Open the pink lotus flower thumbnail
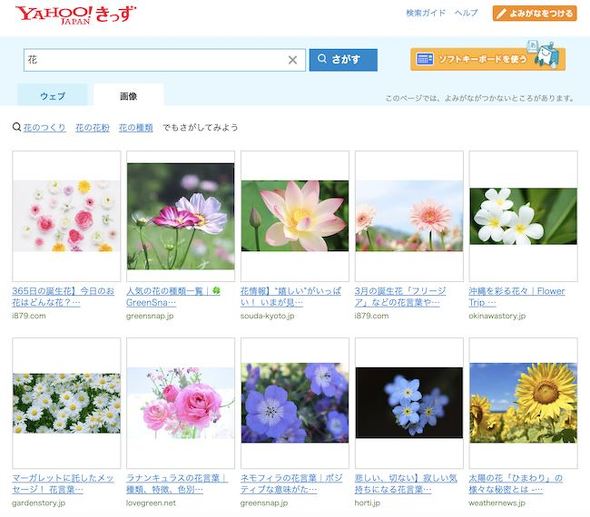590x517 pixels. 295,216
